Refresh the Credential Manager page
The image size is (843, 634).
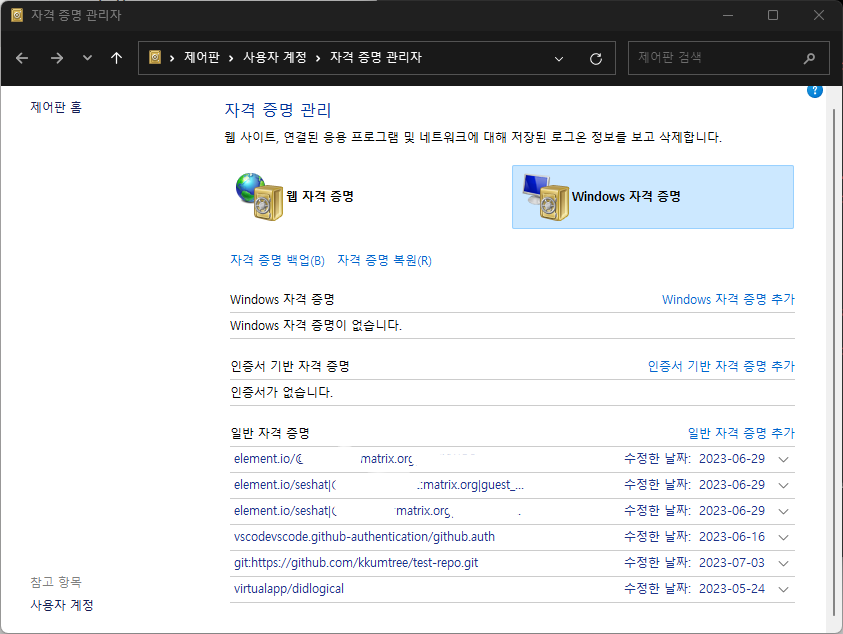(596, 59)
